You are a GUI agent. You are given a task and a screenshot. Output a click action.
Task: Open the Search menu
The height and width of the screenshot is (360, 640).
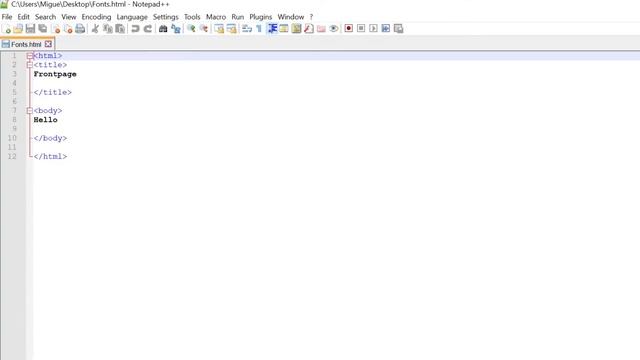coord(45,17)
